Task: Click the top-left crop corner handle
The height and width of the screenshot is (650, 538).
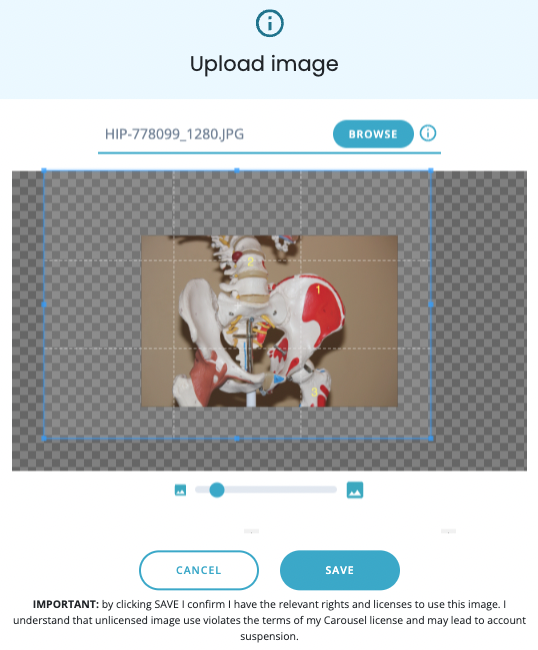Action: pos(44,170)
